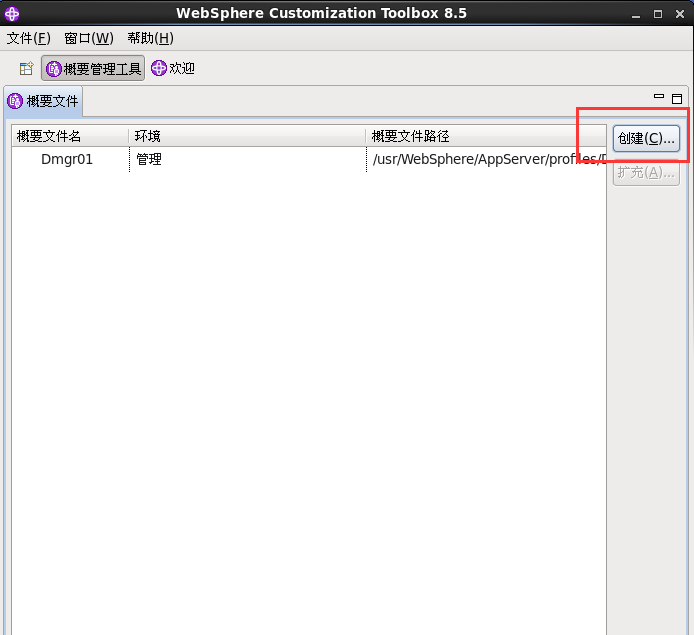Viewport: 694px width, 635px height.
Task: Open the 窗口(W) menu
Action: (x=89, y=38)
